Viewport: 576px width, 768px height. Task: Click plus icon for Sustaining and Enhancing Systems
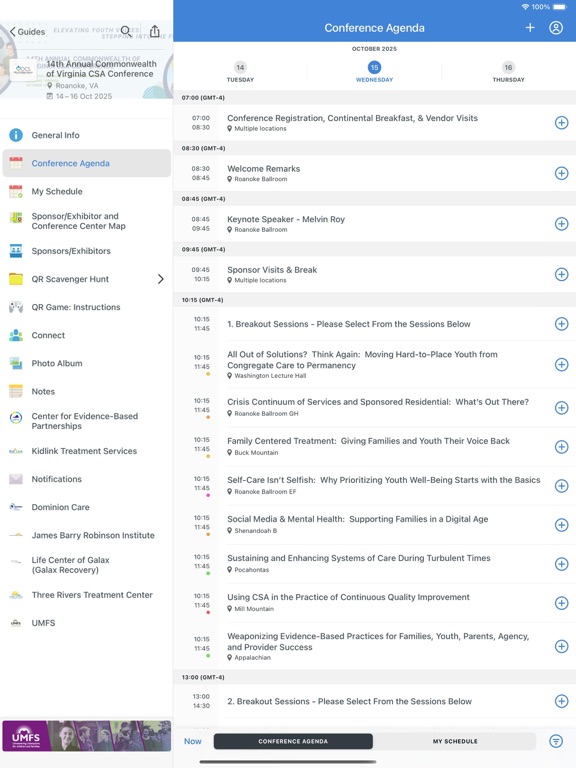[561, 564]
